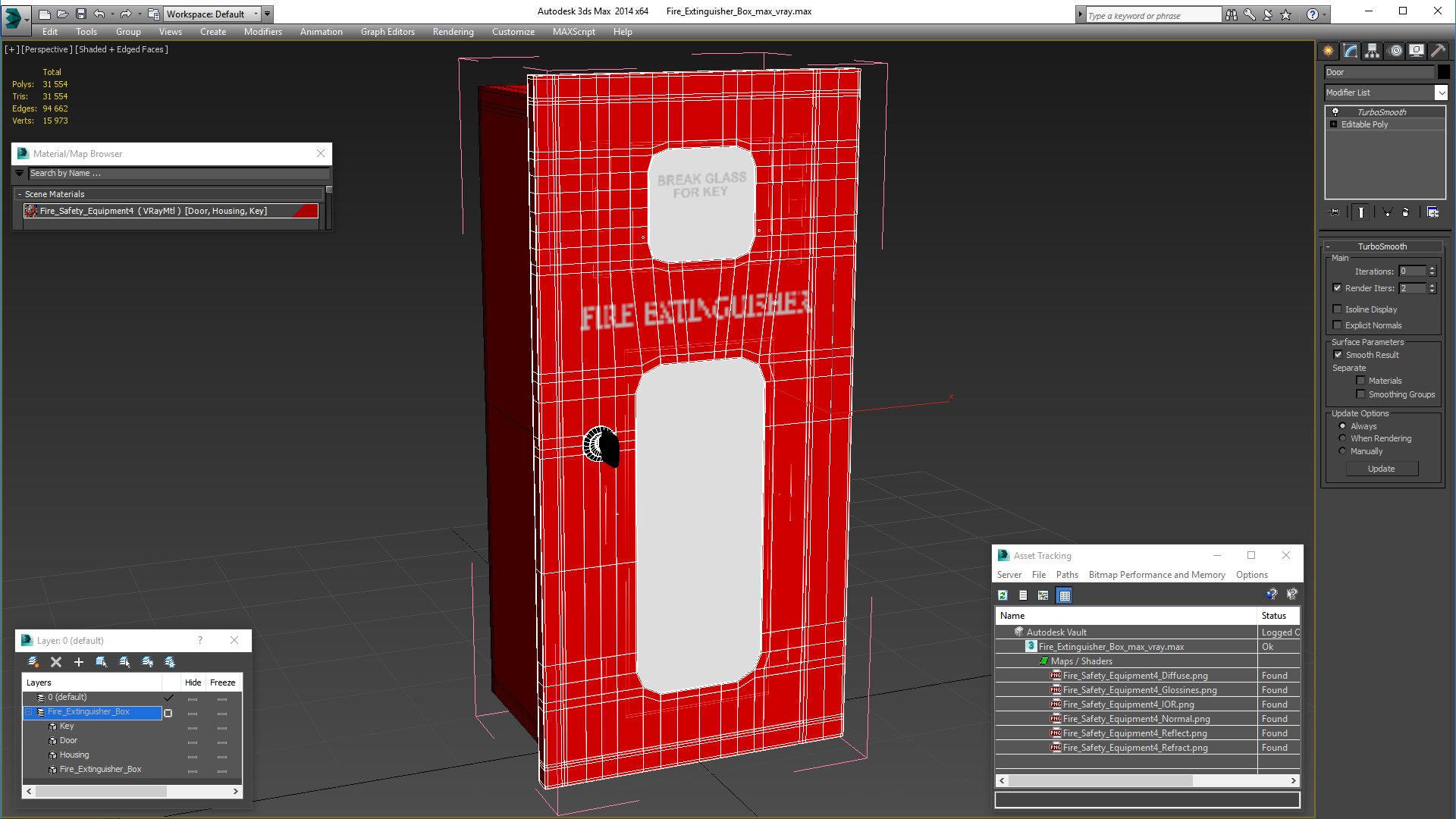Click Delete layer X icon in Layer toolbar
The height and width of the screenshot is (819, 1456).
click(55, 662)
